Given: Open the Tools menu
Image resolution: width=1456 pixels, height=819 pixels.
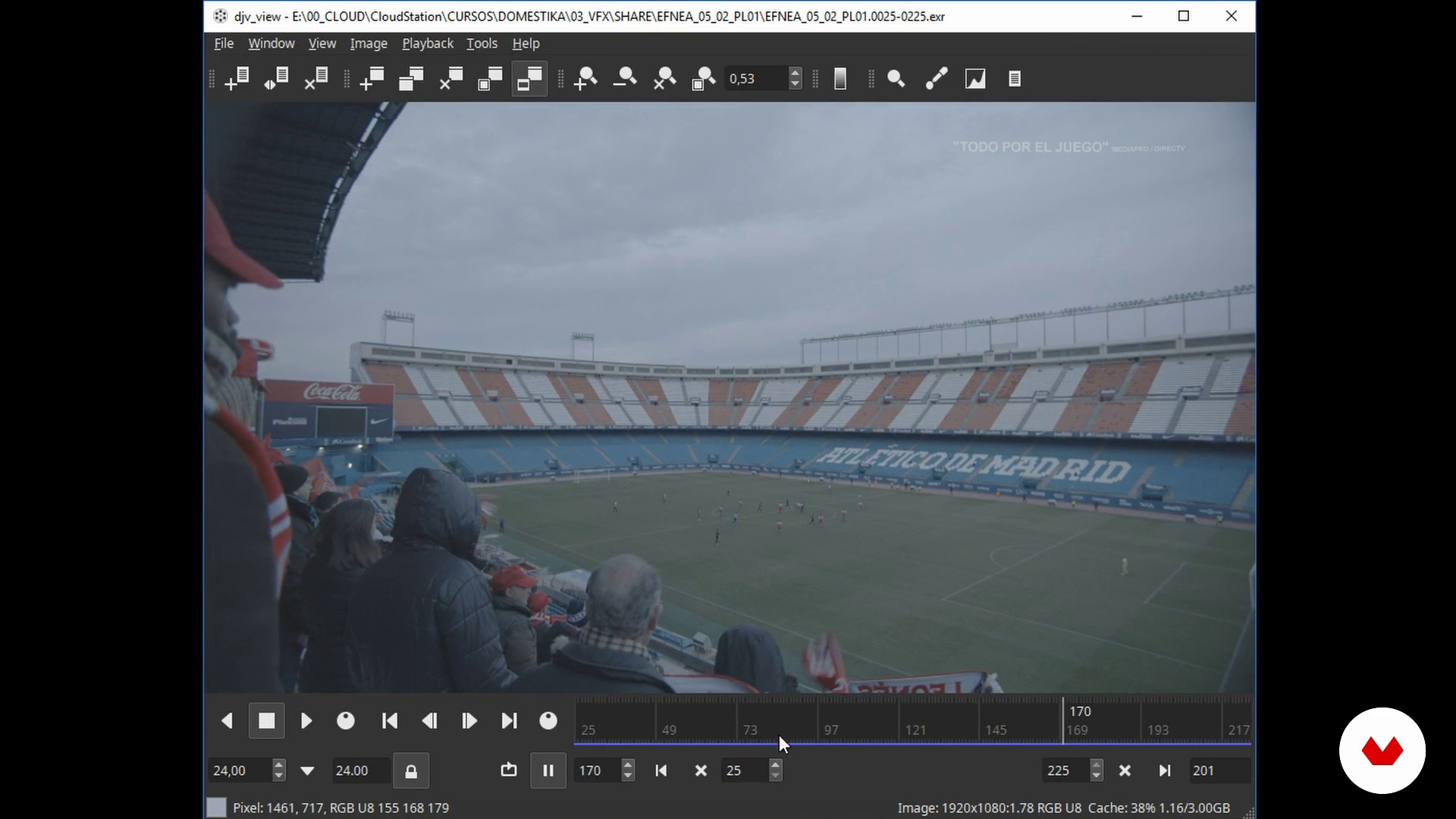Looking at the screenshot, I should click(x=482, y=44).
